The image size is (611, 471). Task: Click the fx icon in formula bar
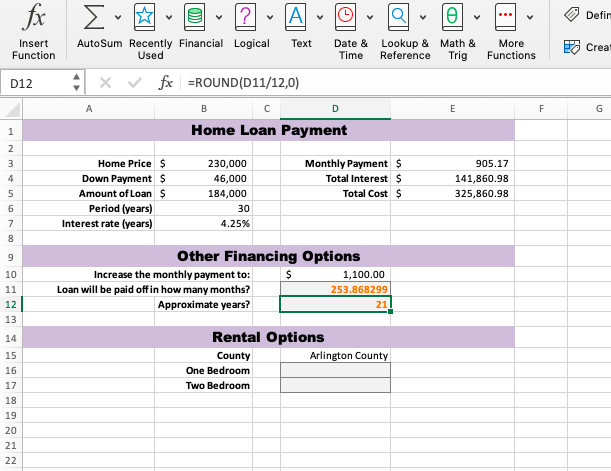(165, 83)
